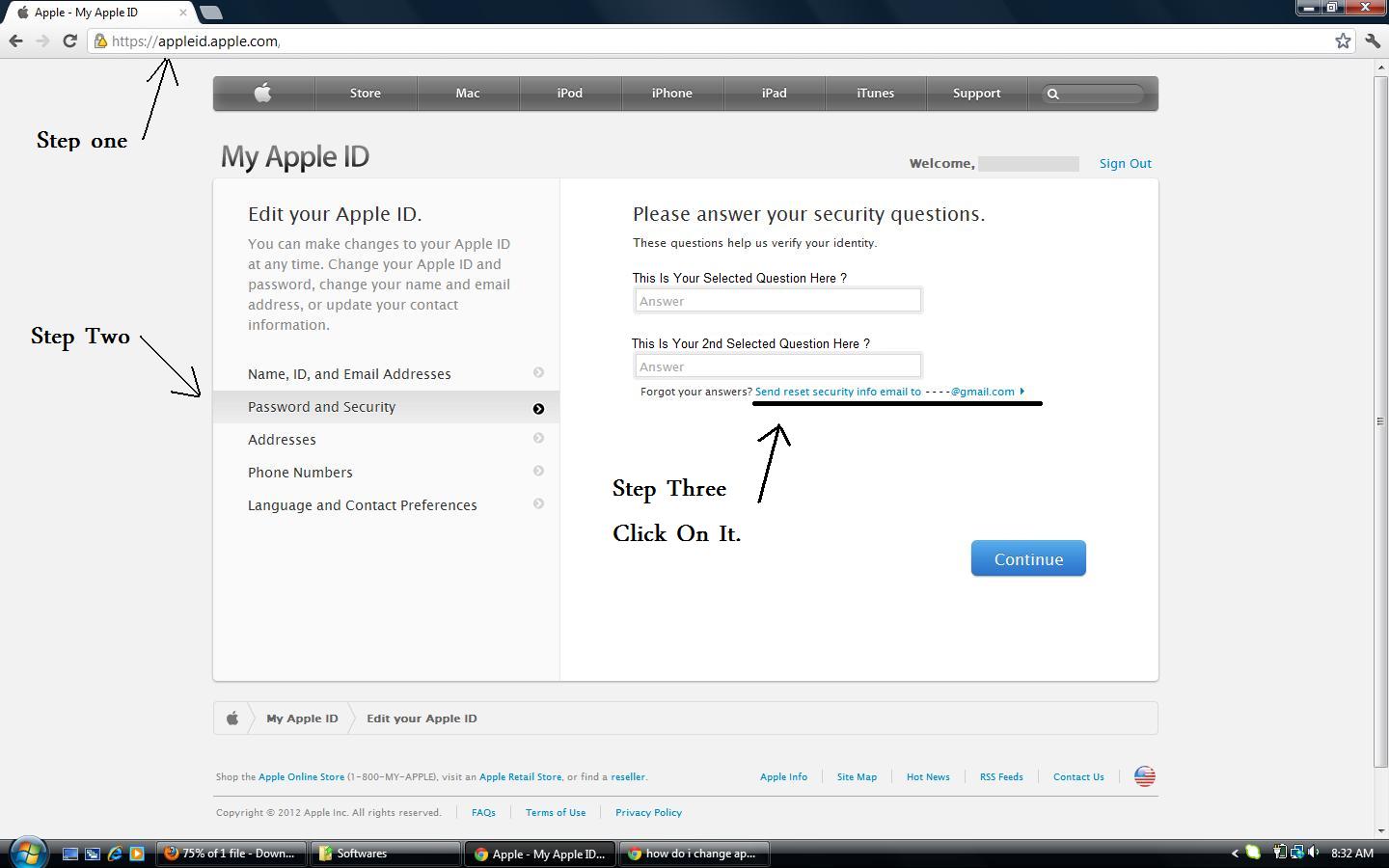
Task: Go to the iPod section
Action: tap(570, 94)
